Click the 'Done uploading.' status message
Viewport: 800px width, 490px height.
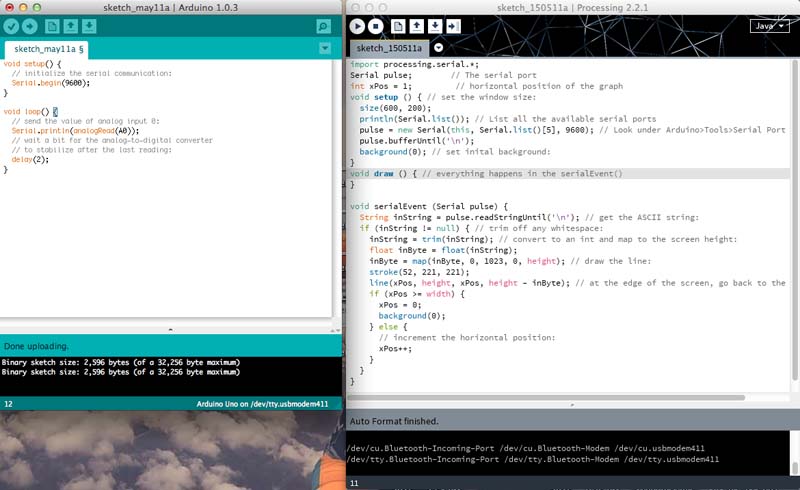click(36, 346)
